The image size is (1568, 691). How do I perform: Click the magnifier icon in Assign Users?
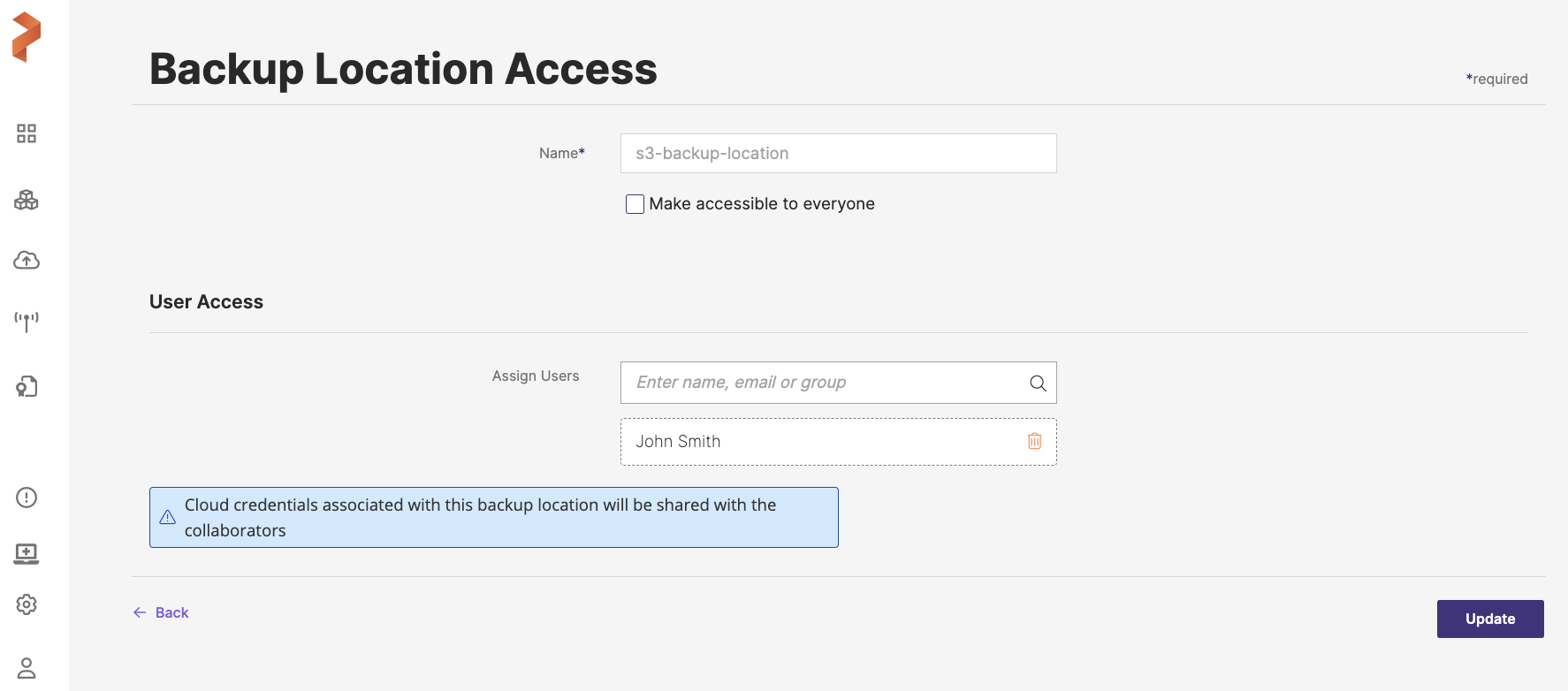[1038, 383]
